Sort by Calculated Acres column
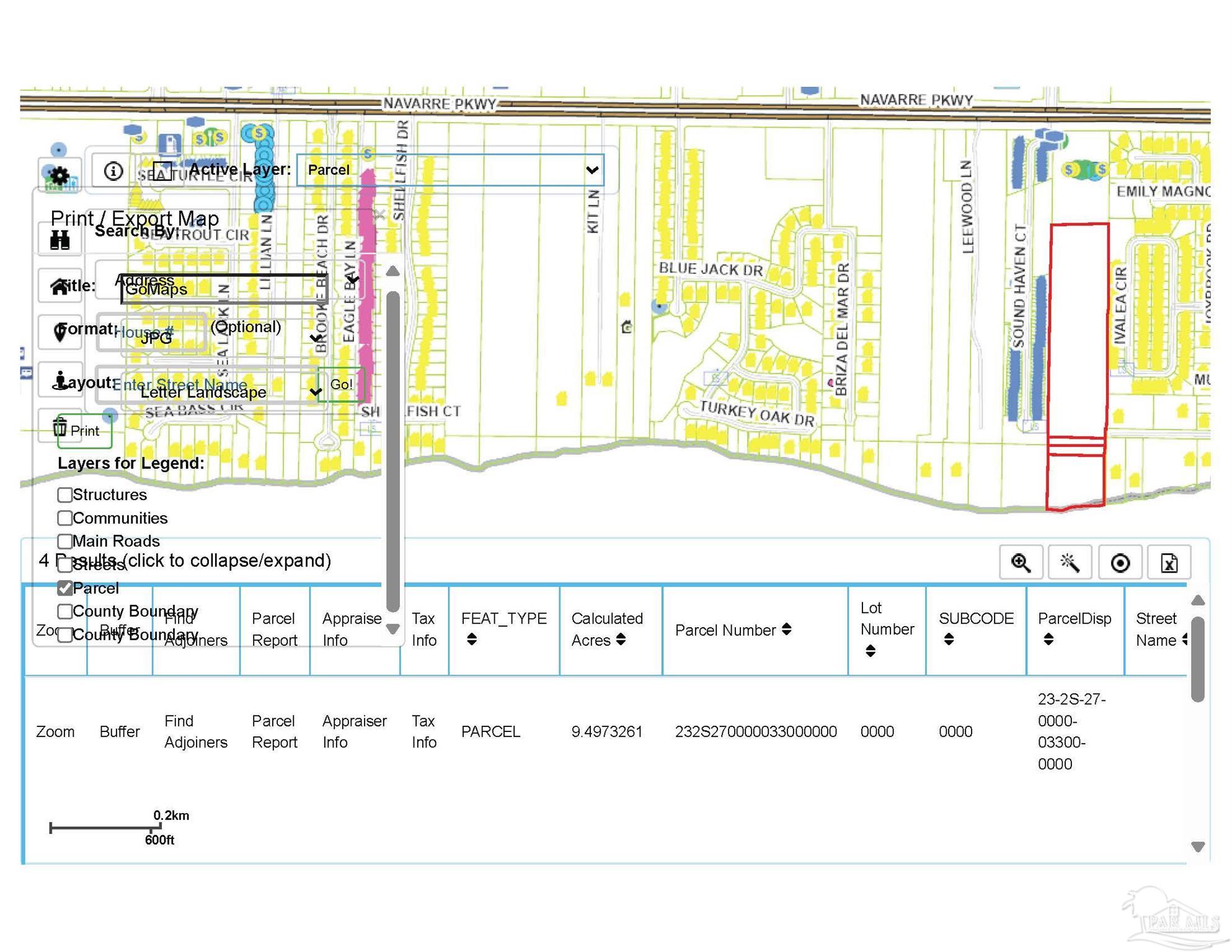 pos(606,629)
